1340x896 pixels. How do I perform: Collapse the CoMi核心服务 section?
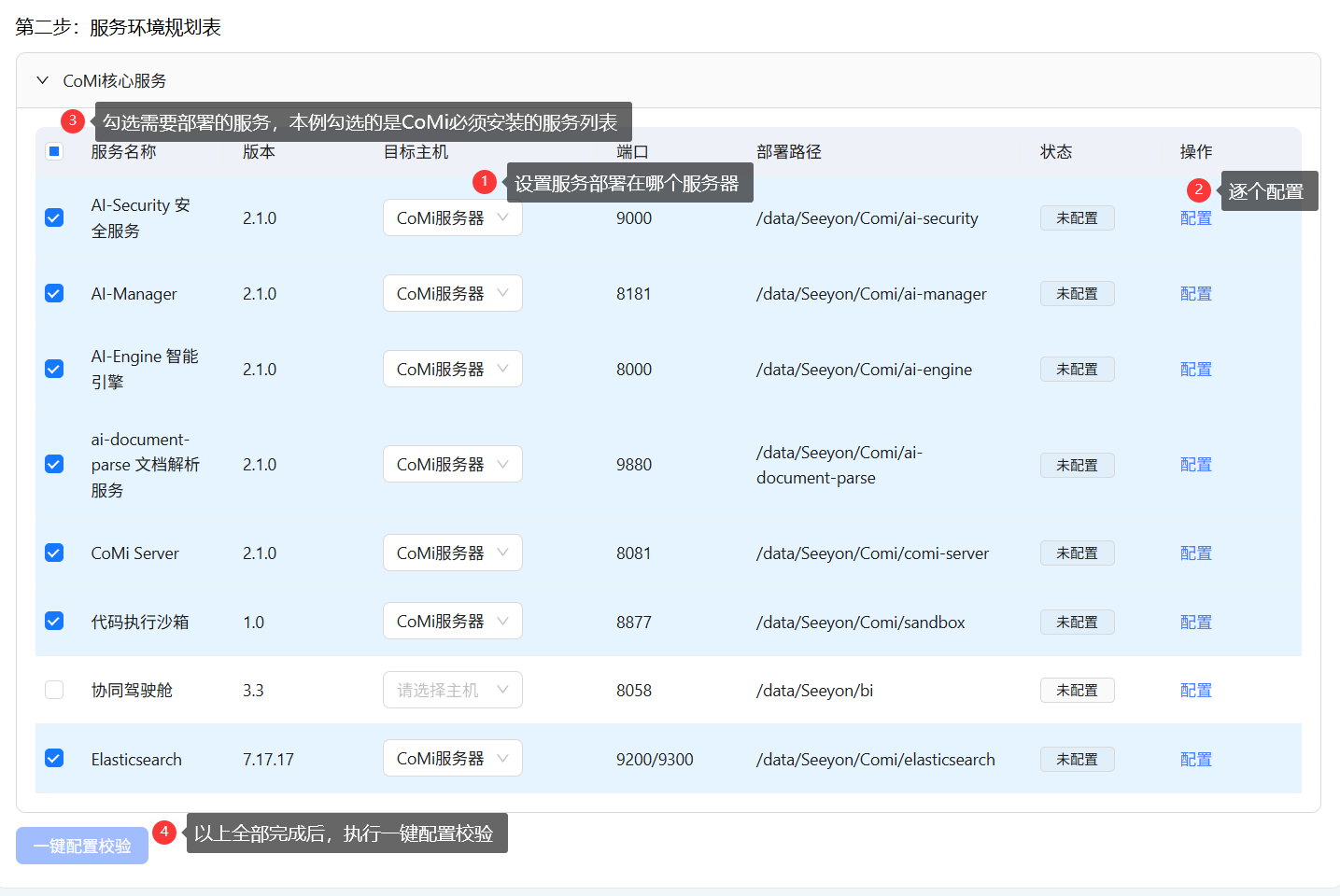(x=42, y=80)
